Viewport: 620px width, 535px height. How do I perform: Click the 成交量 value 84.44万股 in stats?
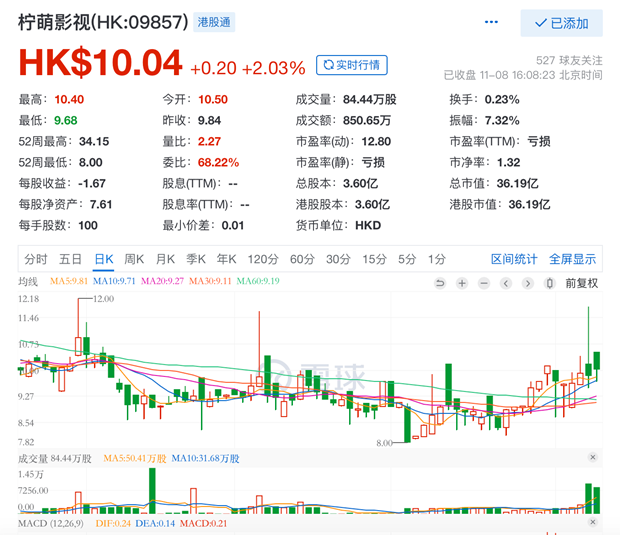click(x=369, y=100)
